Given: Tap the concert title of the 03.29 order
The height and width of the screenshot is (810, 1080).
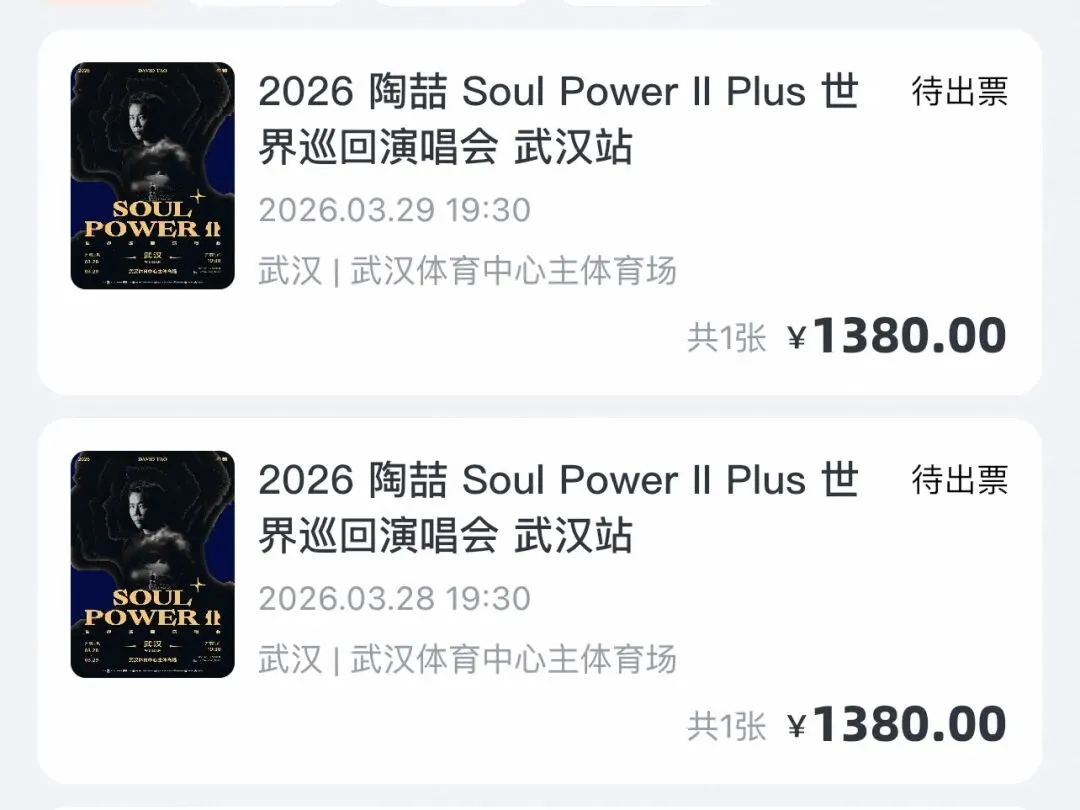Looking at the screenshot, I should 559,119.
